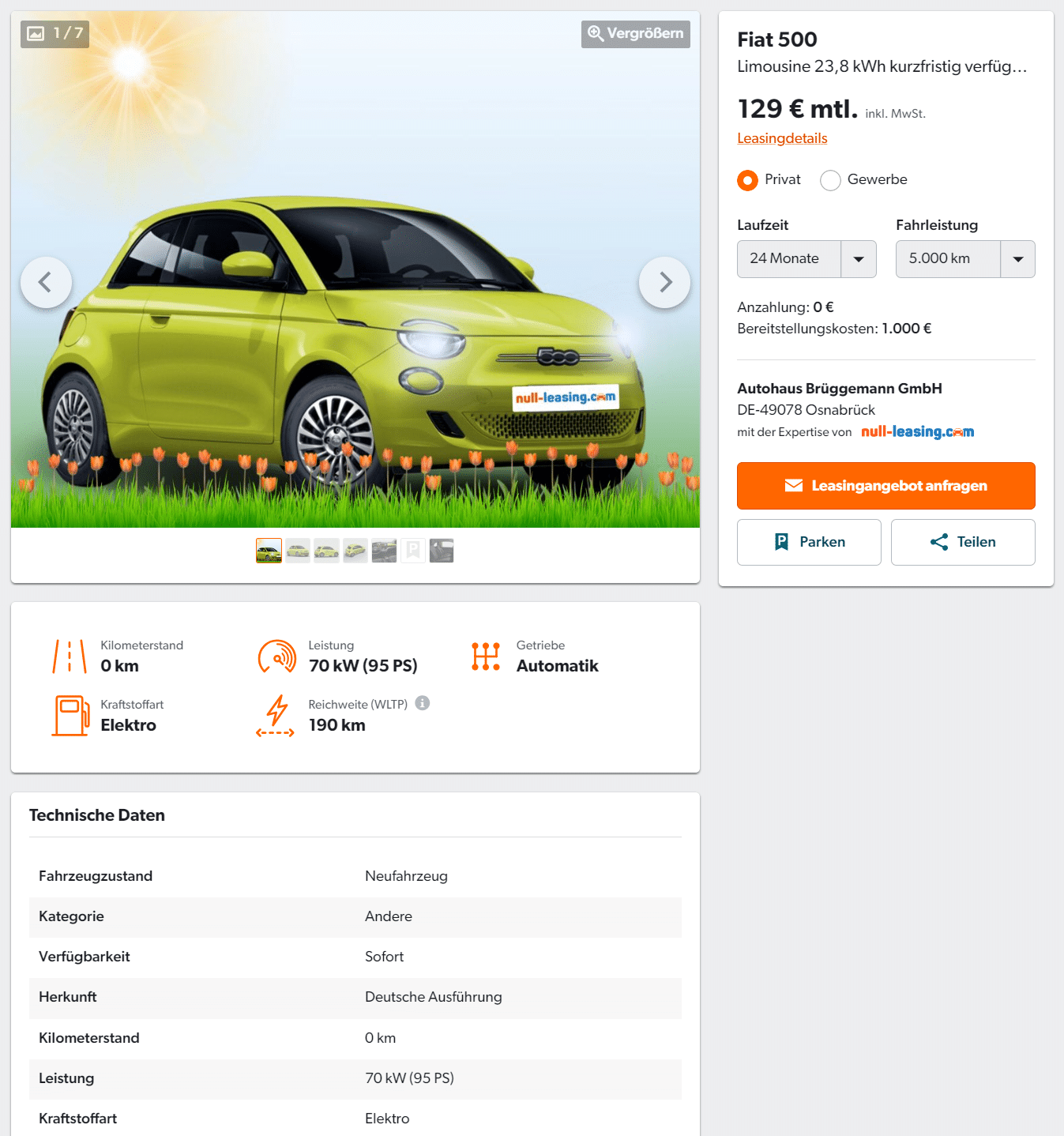The image size is (1064, 1136).
Task: Click the main Fiat 500 car image
Action: click(x=355, y=269)
